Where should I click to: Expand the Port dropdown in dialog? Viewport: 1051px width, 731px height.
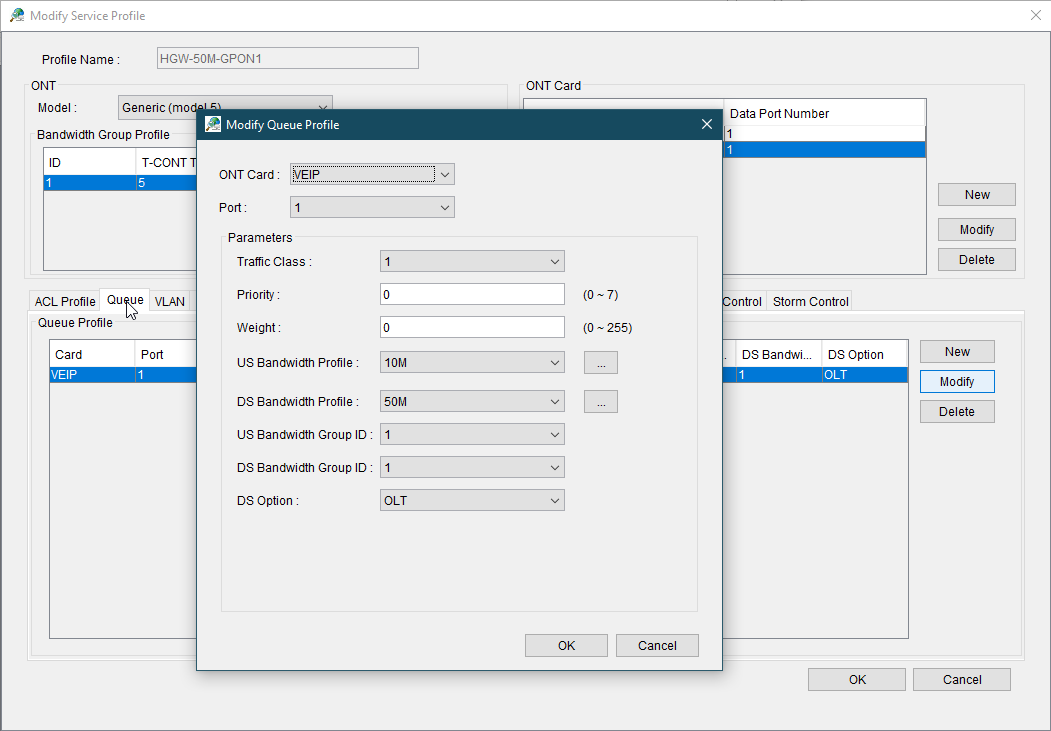click(x=372, y=208)
